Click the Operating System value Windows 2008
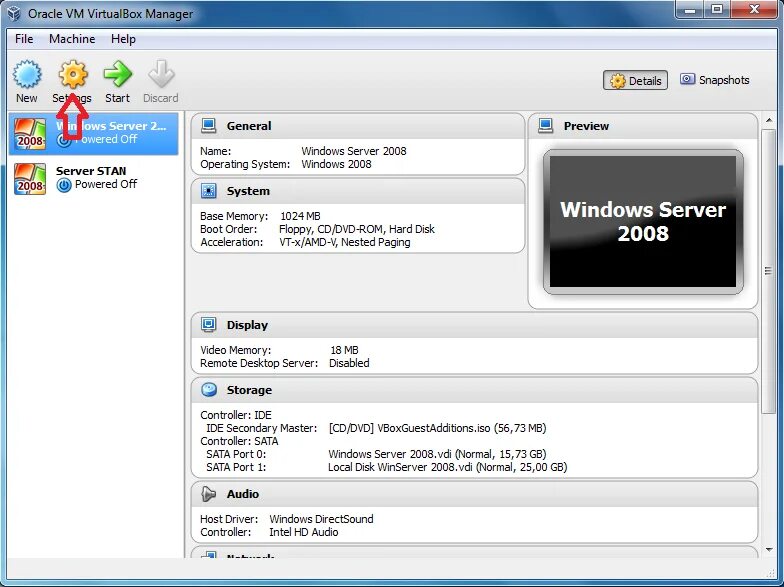Image resolution: width=784 pixels, height=587 pixels. coord(336,164)
